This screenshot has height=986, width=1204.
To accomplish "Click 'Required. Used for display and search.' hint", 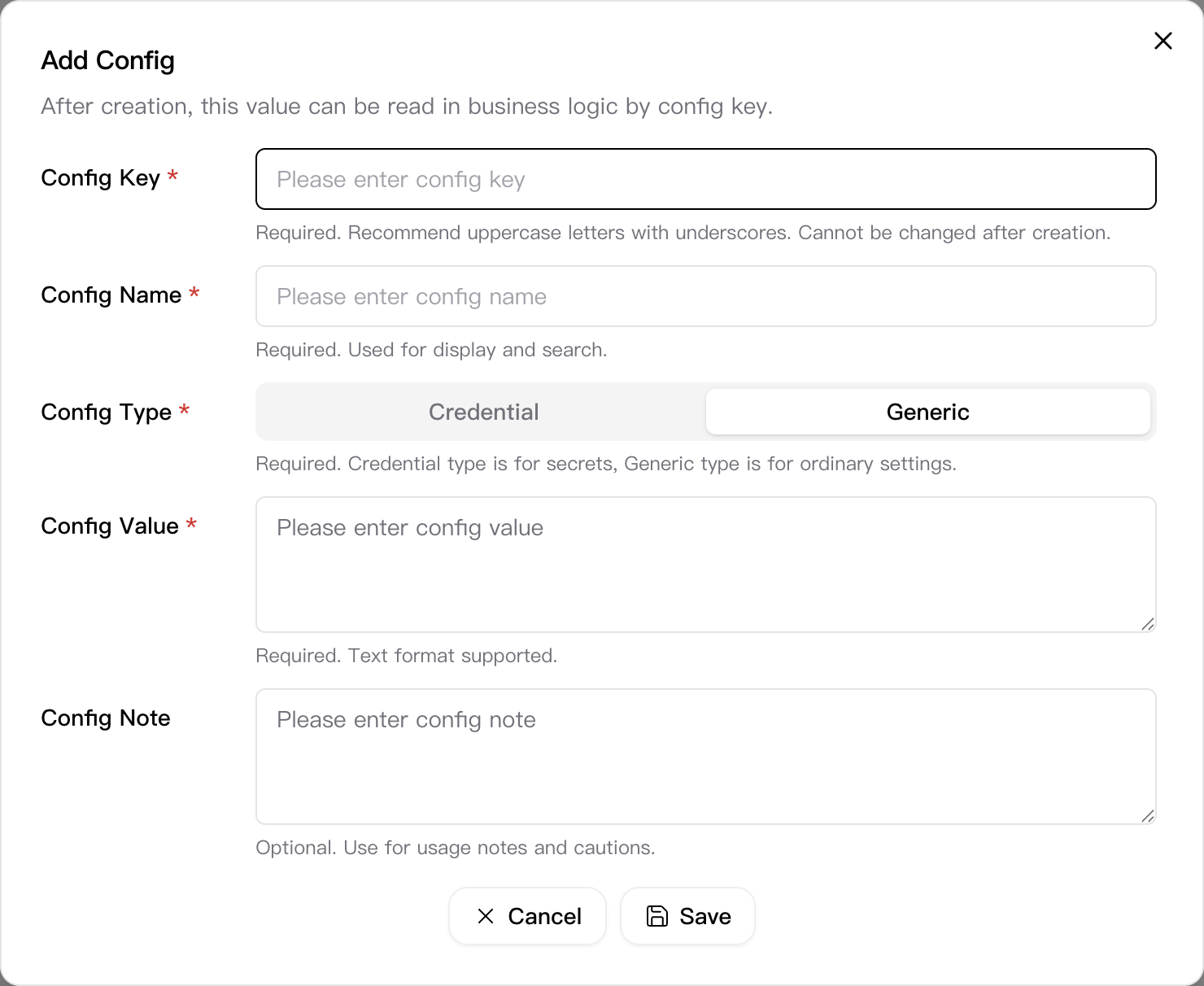I will [x=431, y=350].
